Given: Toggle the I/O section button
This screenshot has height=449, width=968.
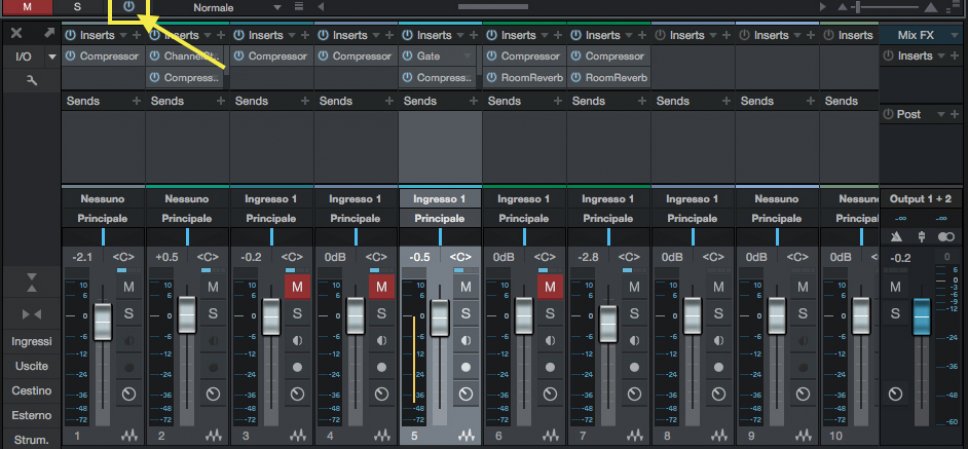Looking at the screenshot, I should 23,57.
